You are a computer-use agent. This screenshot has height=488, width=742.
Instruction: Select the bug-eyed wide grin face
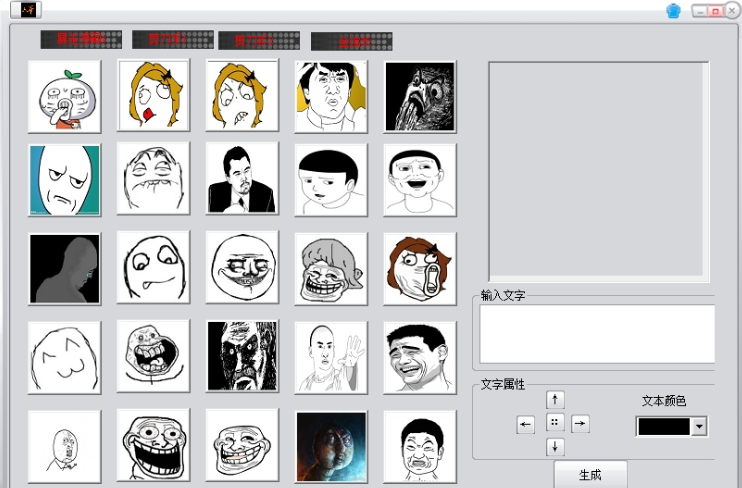tap(153, 445)
